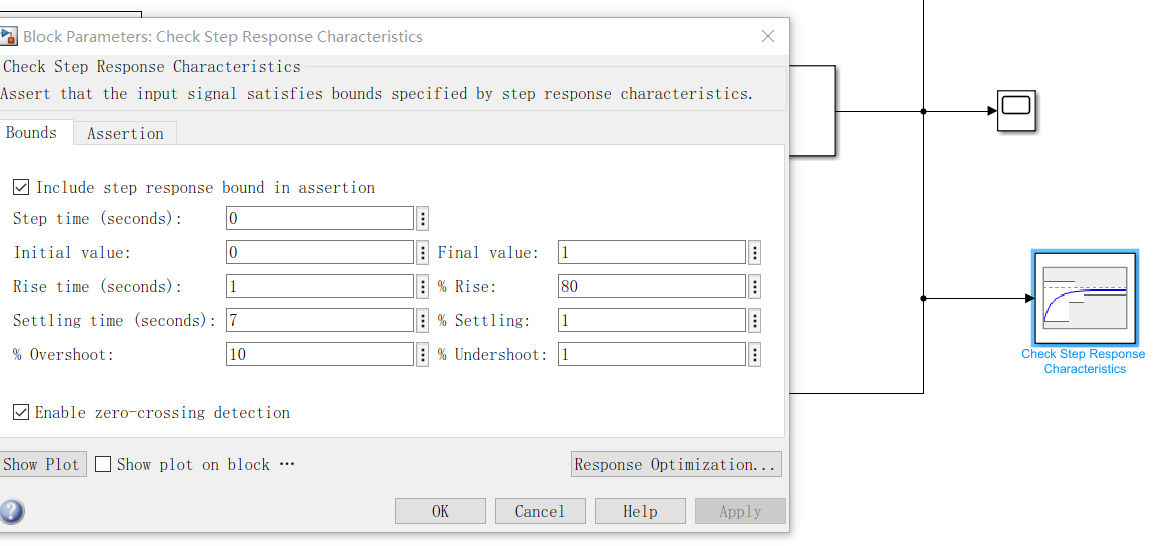
Task: Open options menu next to % Overshoot field
Action: tap(422, 354)
